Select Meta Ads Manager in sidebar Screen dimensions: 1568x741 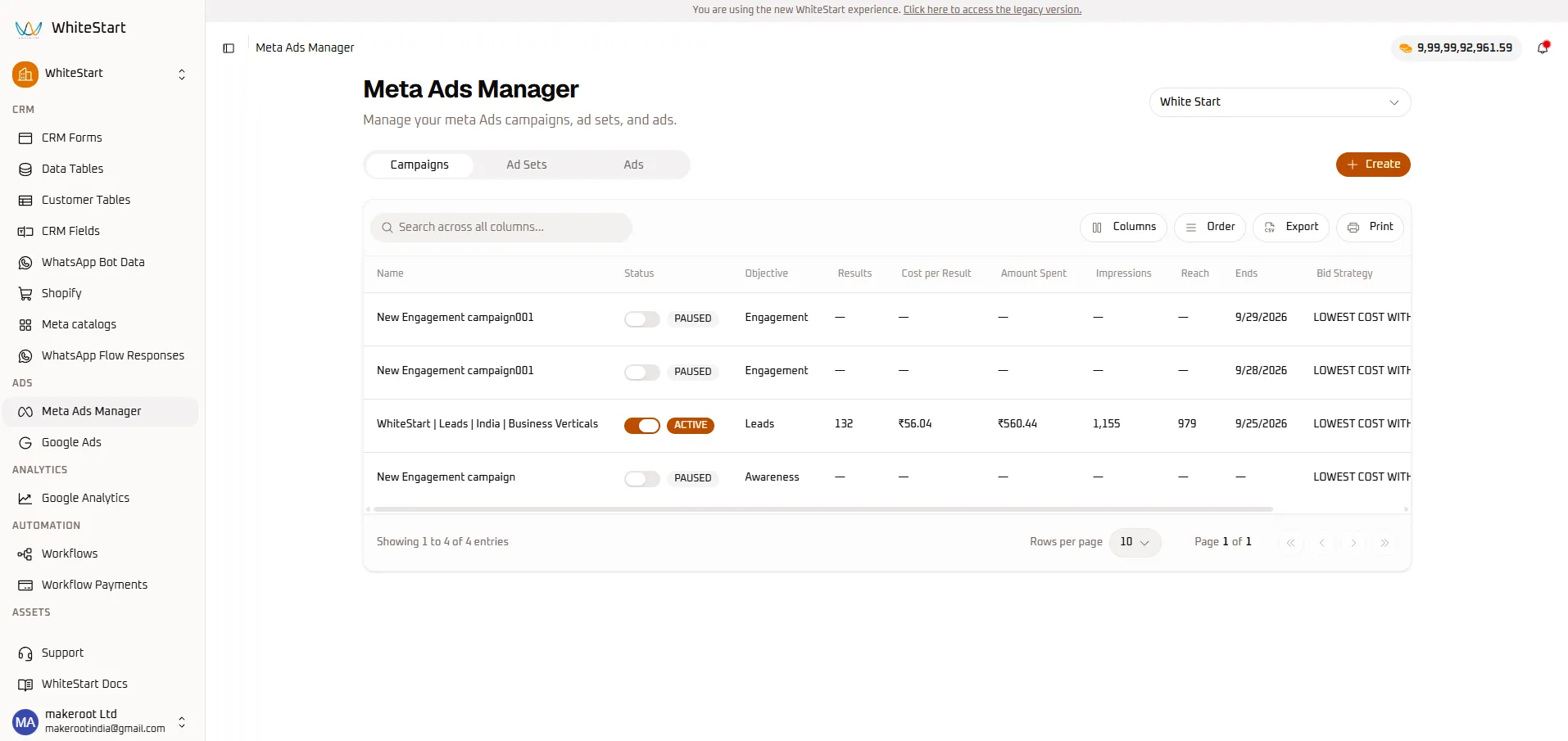click(x=101, y=412)
